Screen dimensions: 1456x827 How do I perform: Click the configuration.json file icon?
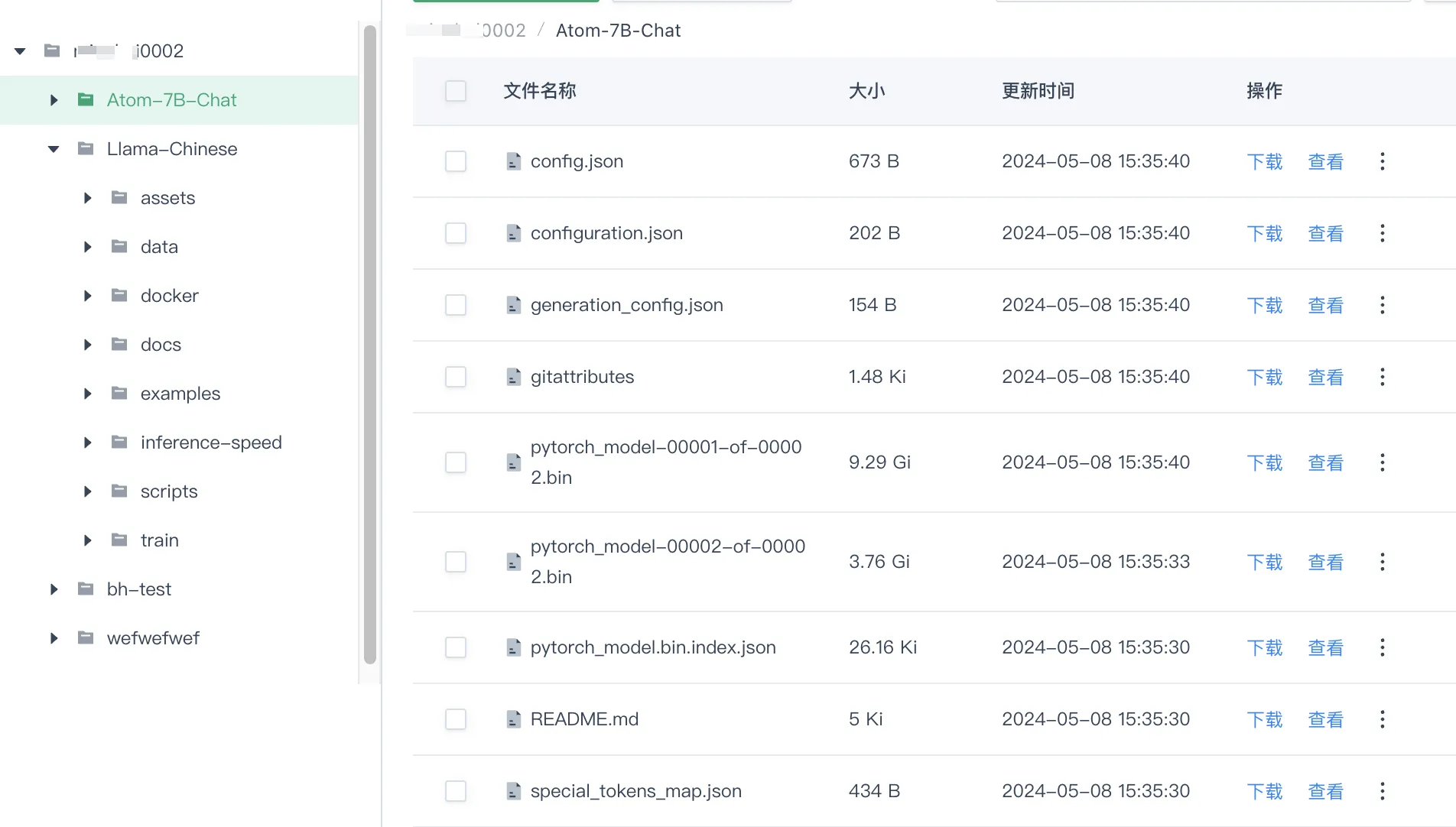[x=514, y=233]
